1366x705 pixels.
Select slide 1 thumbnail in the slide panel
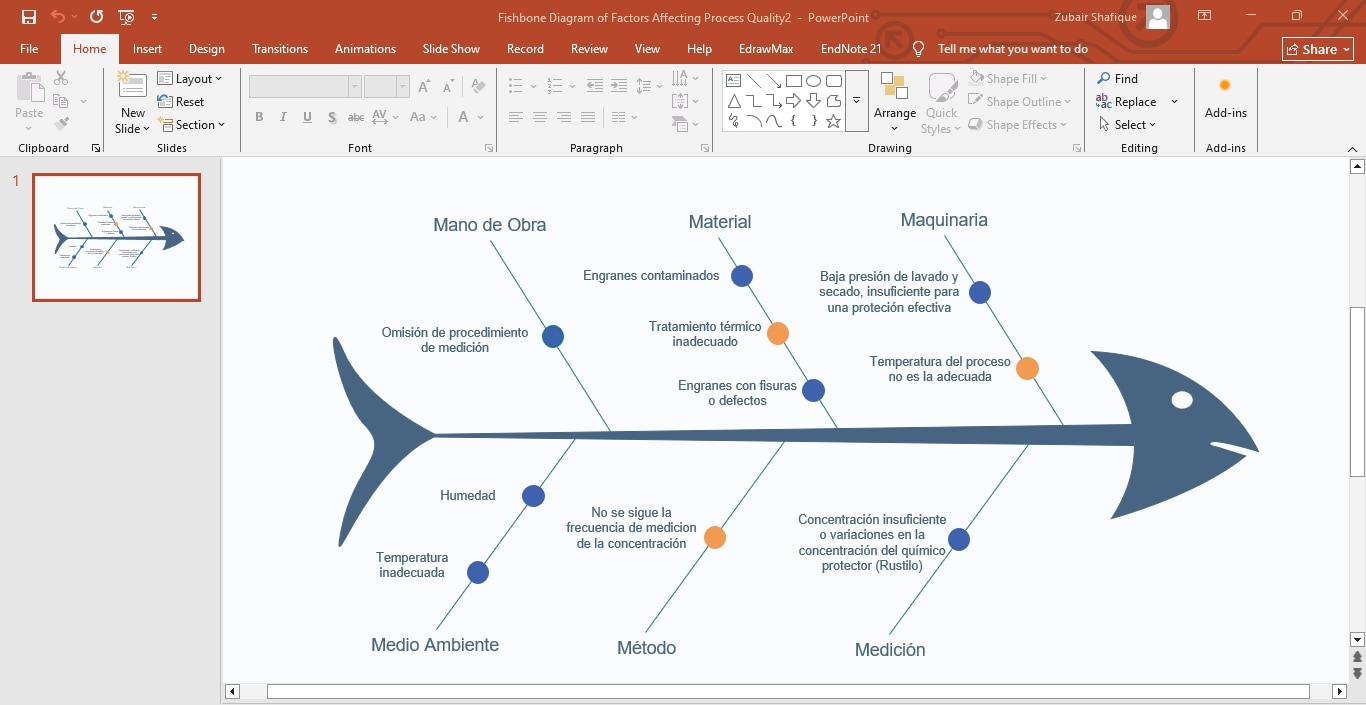(x=116, y=237)
